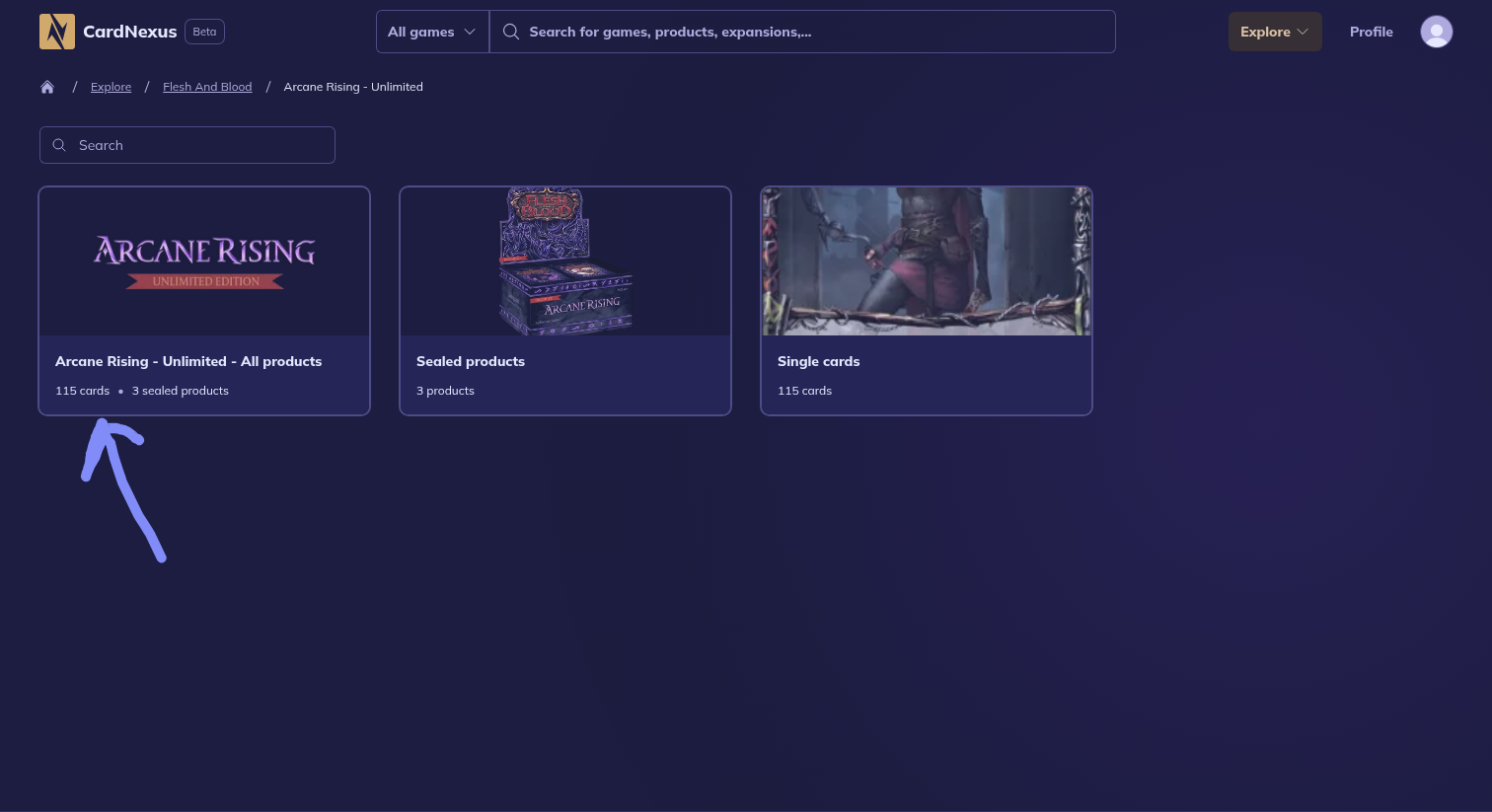The image size is (1492, 812).
Task: Select Arcane Rising - Unlimited - All products title
Action: 188,361
